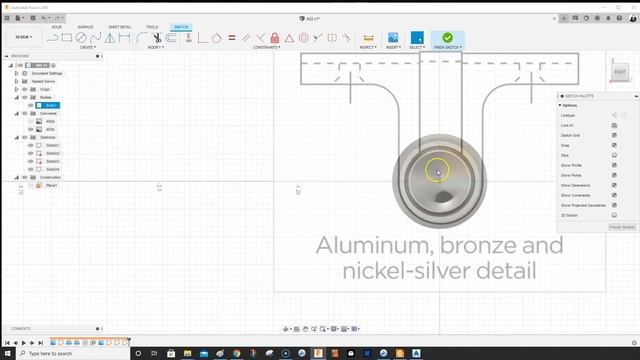640x360 pixels.
Task: Toggle the Show Projected Geometries checkbox
Action: 614,205
